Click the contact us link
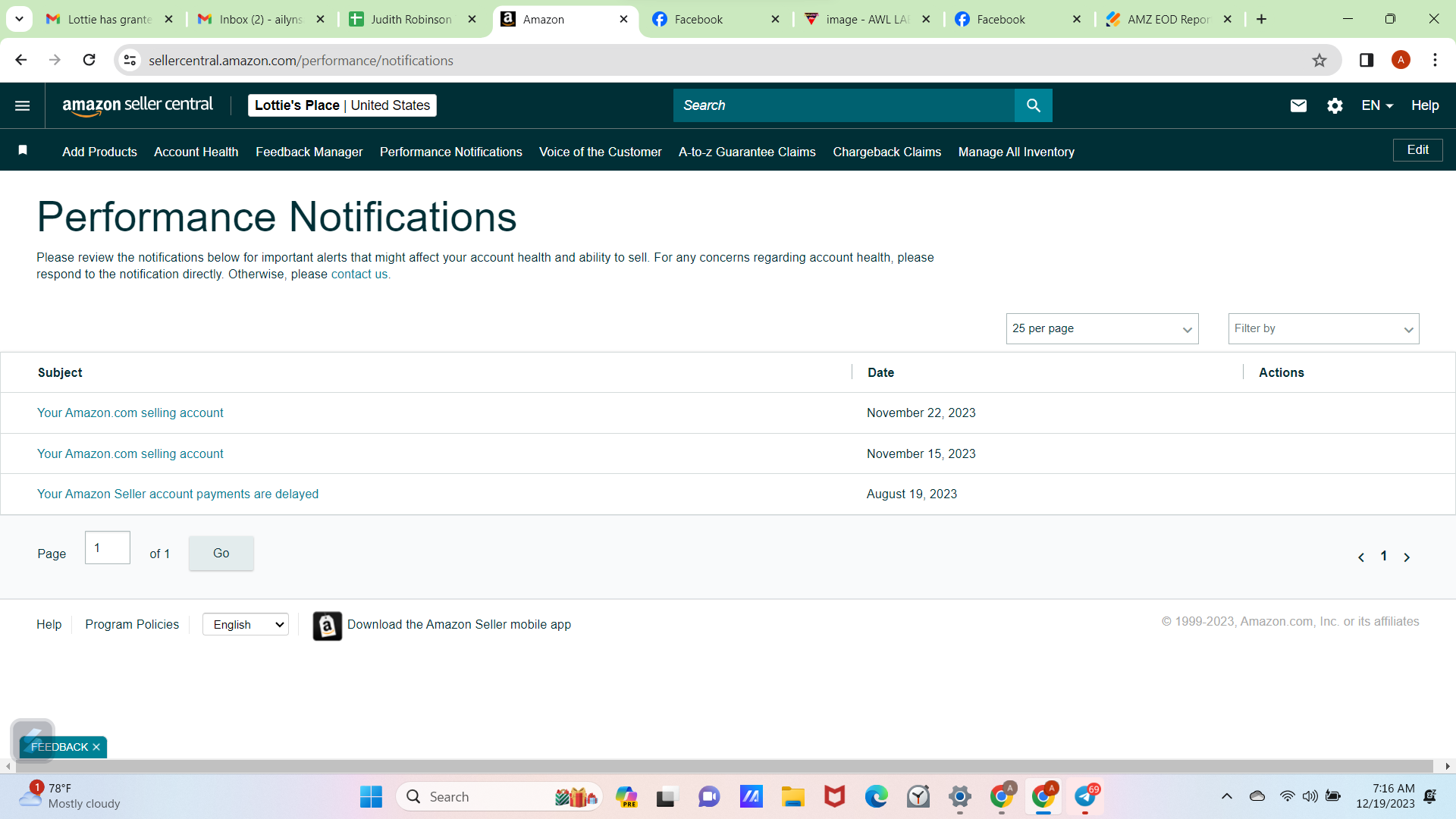Image resolution: width=1456 pixels, height=819 pixels. (x=359, y=274)
